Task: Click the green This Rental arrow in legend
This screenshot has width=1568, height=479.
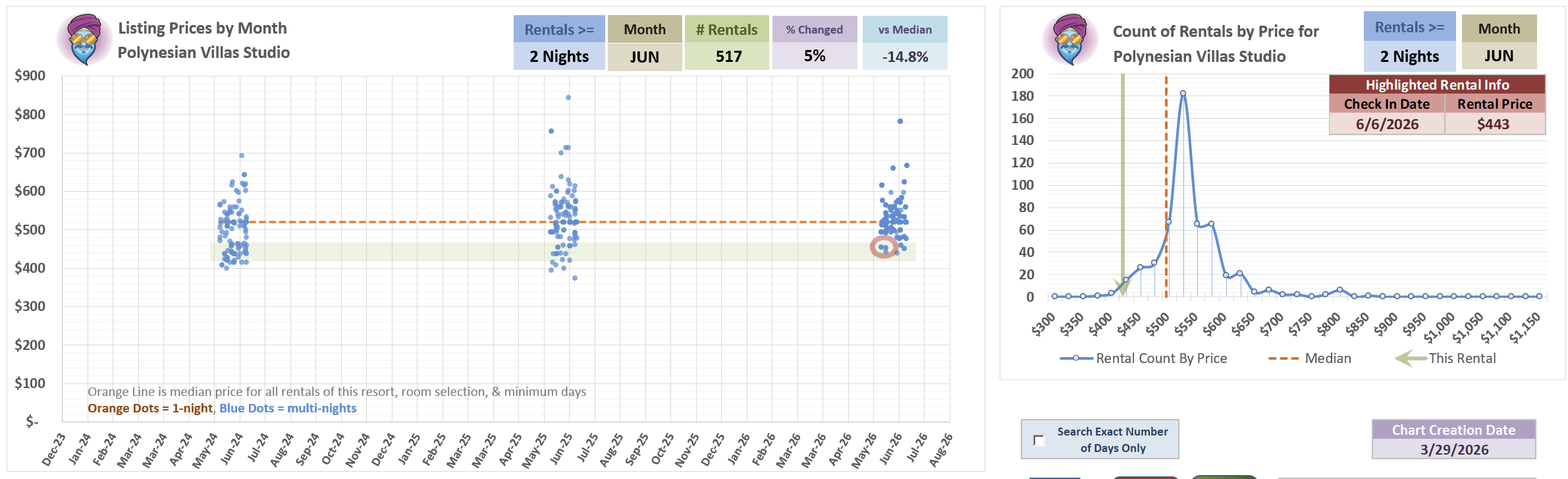Action: coord(1411,358)
